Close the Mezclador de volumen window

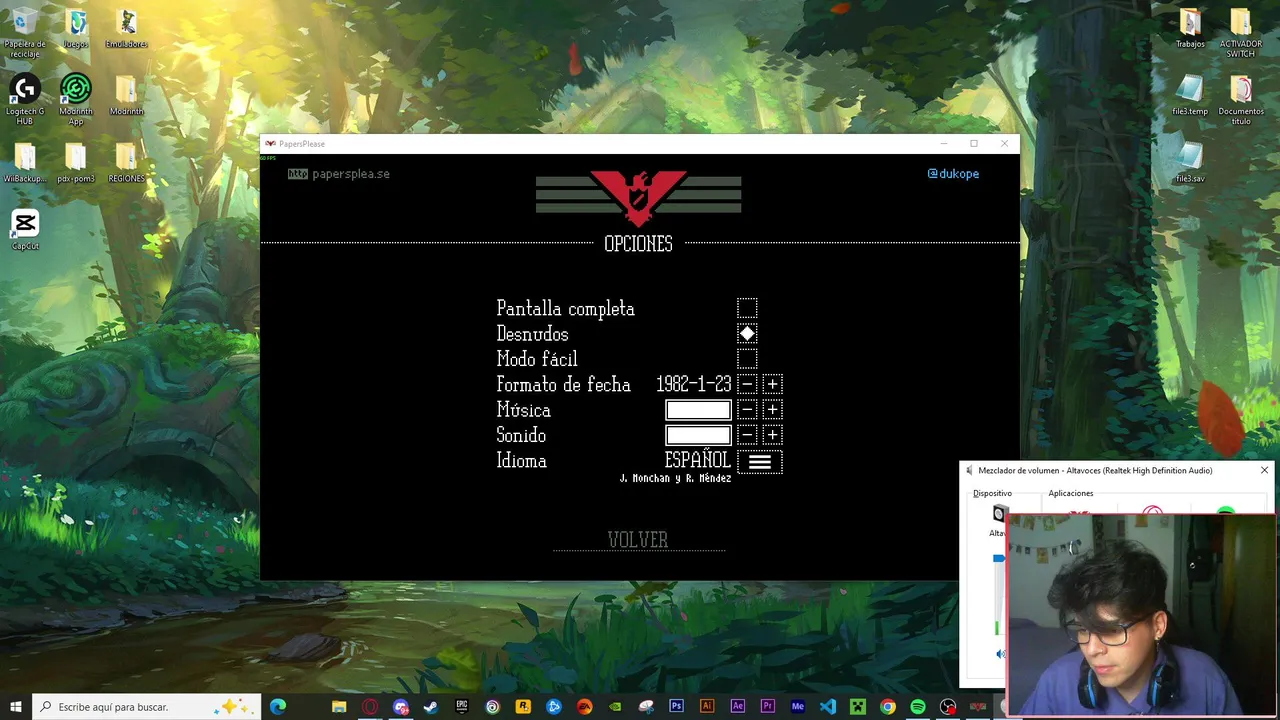[1264, 470]
